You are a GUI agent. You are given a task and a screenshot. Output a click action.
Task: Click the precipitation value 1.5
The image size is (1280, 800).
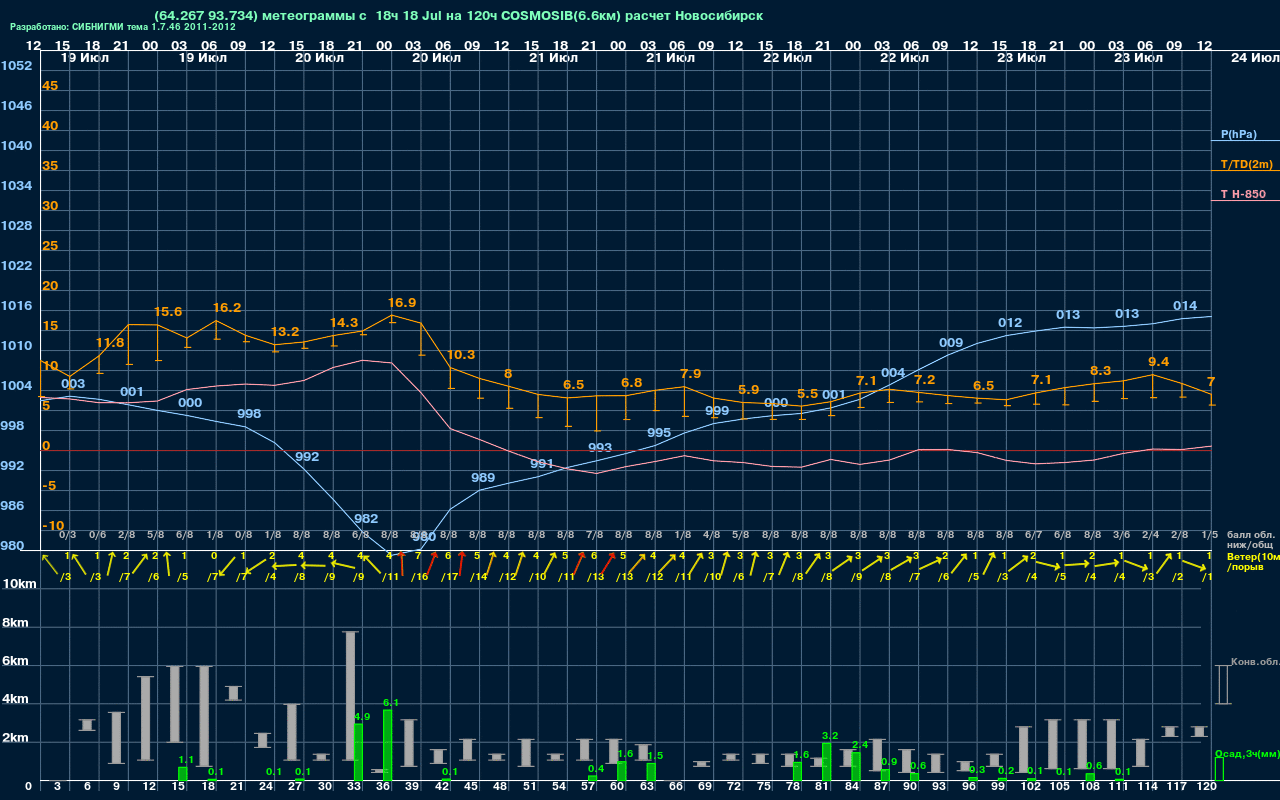[656, 755]
